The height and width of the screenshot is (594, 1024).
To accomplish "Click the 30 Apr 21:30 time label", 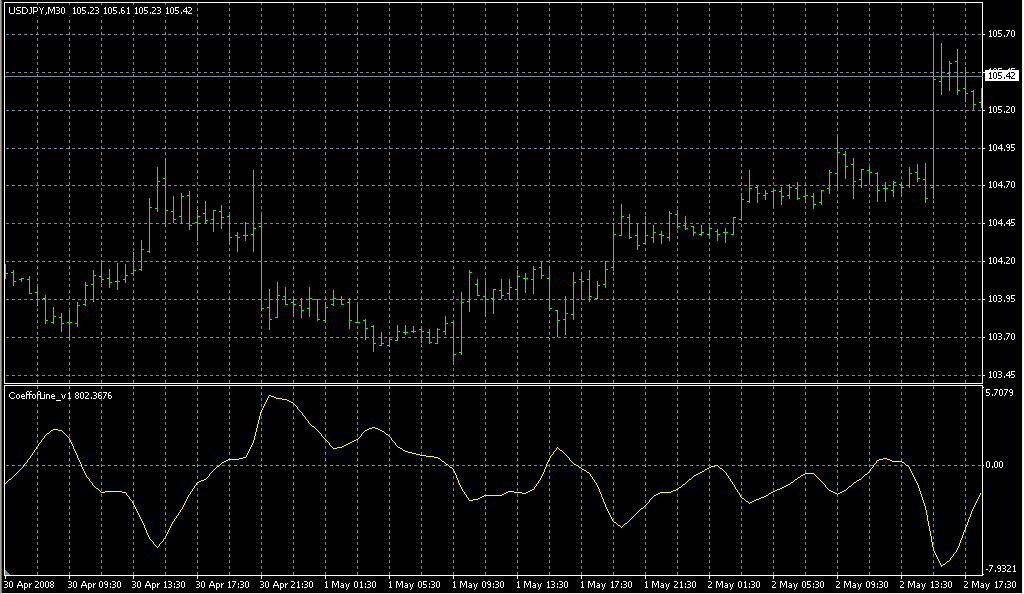I will click(287, 584).
